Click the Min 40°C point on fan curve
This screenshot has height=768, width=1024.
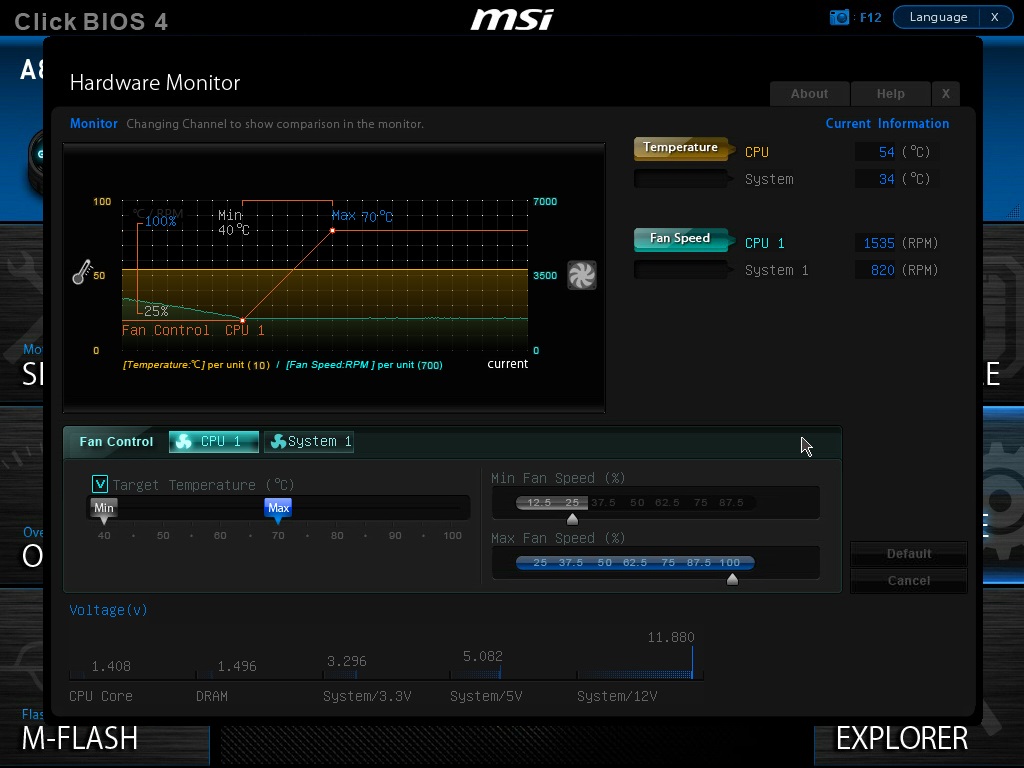click(x=242, y=320)
